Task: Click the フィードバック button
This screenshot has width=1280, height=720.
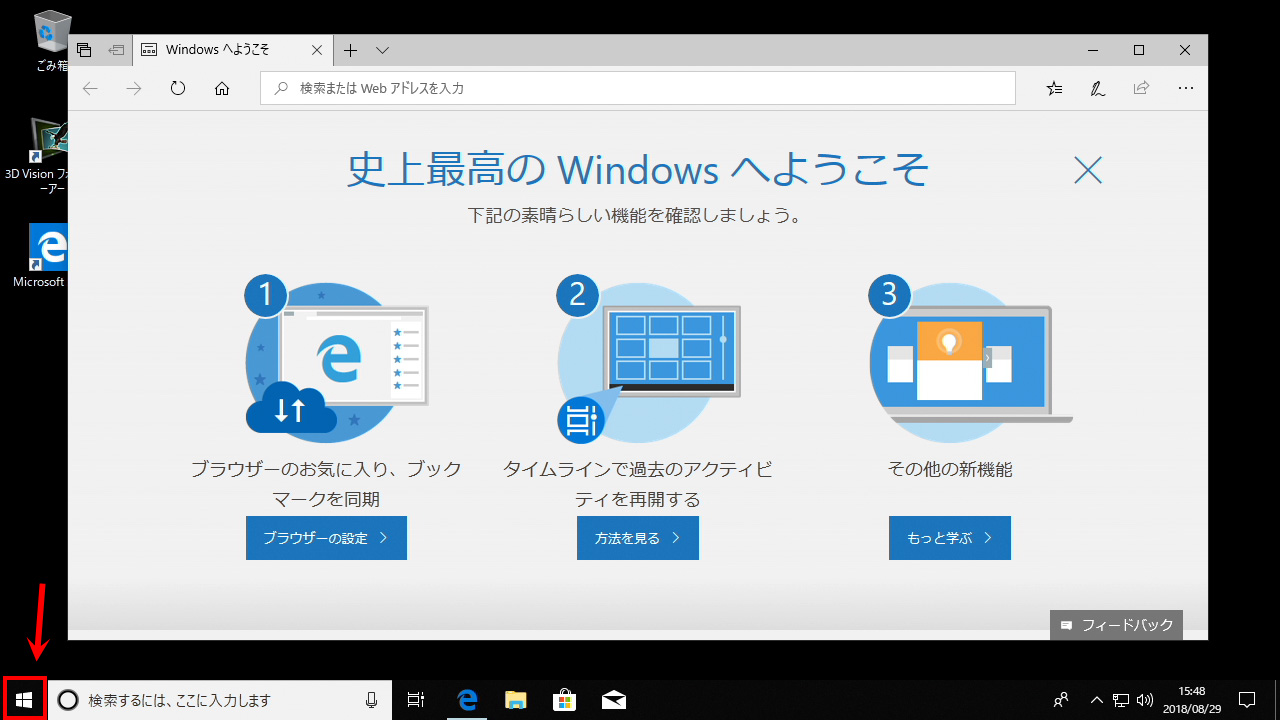Action: (1116, 625)
